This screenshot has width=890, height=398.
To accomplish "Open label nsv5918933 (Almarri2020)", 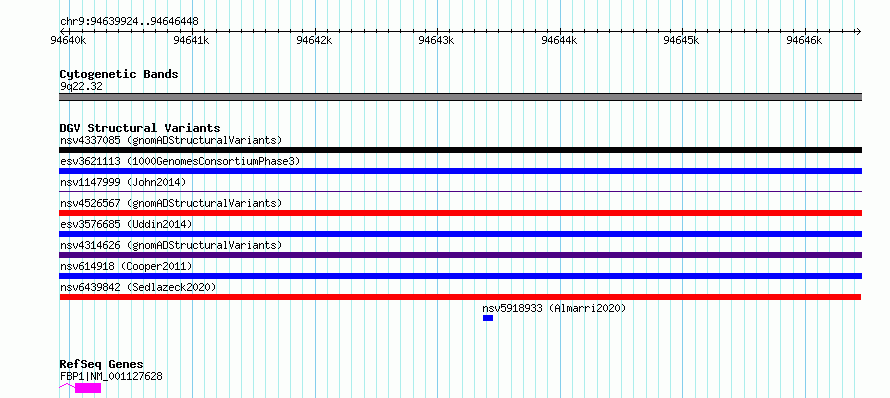I will [x=554, y=308].
